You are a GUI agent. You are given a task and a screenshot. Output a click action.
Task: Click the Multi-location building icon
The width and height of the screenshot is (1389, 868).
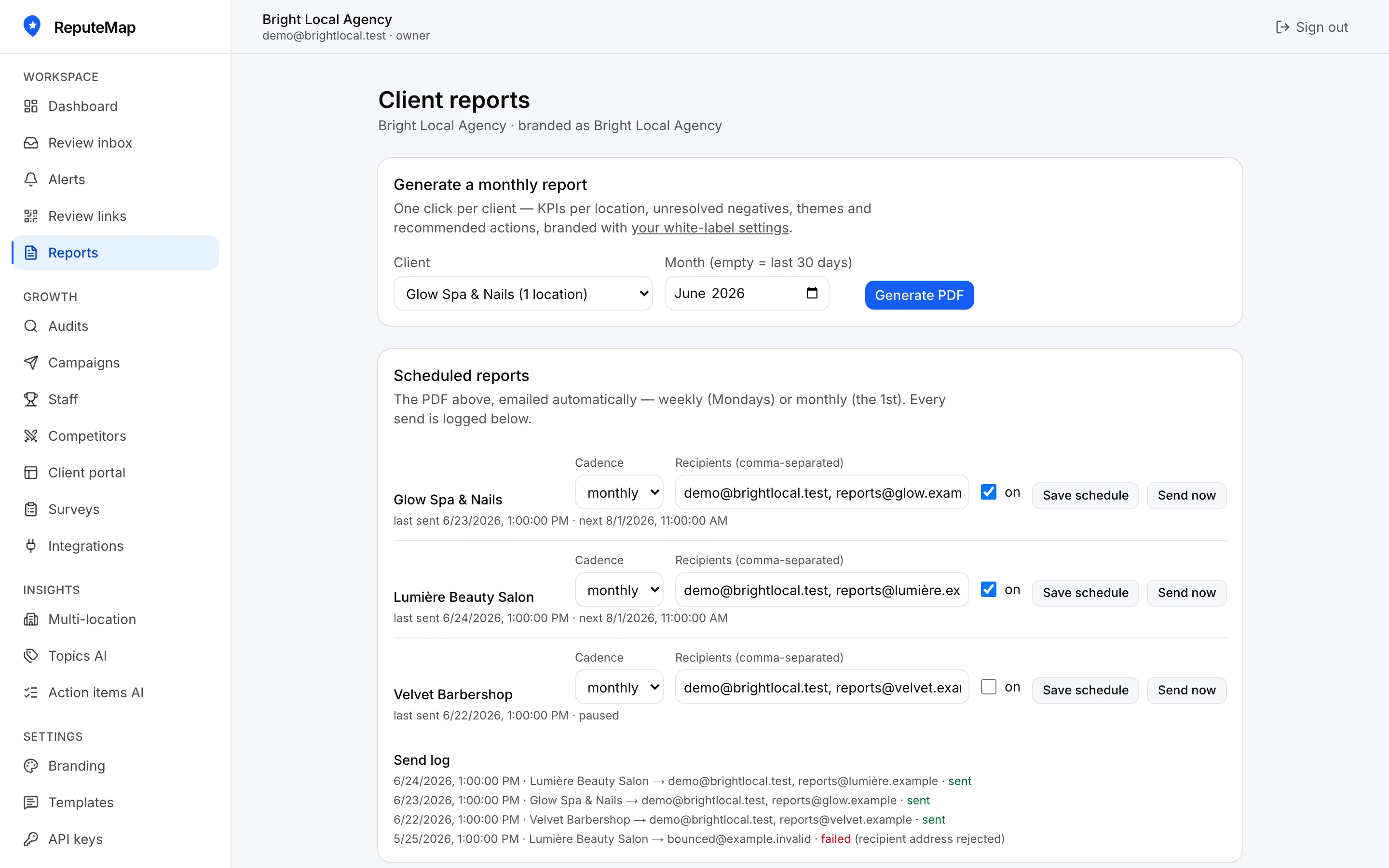coord(31,620)
